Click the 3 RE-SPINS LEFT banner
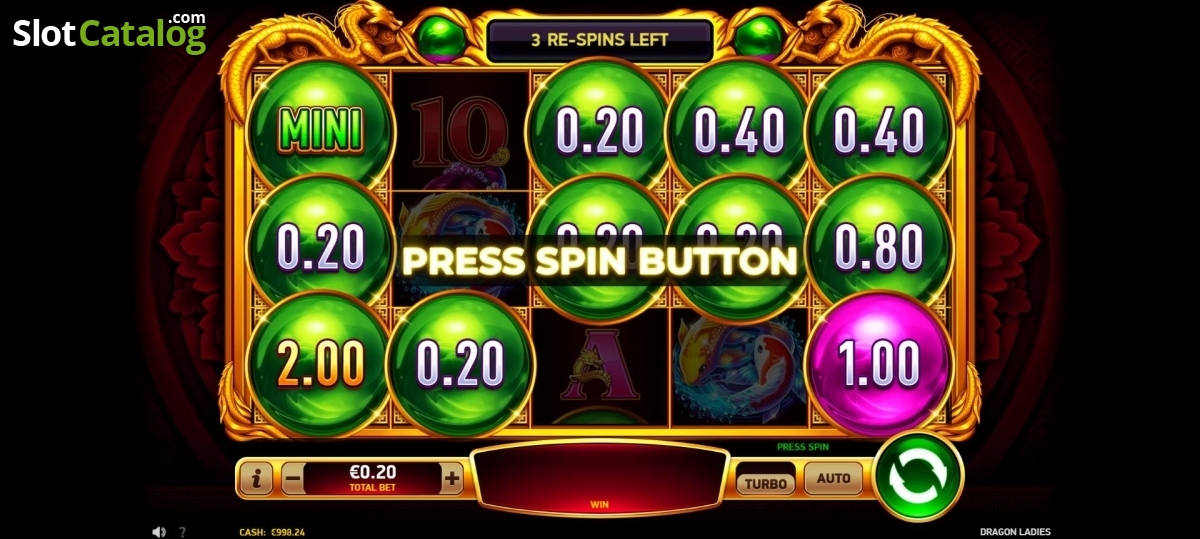 600,41
